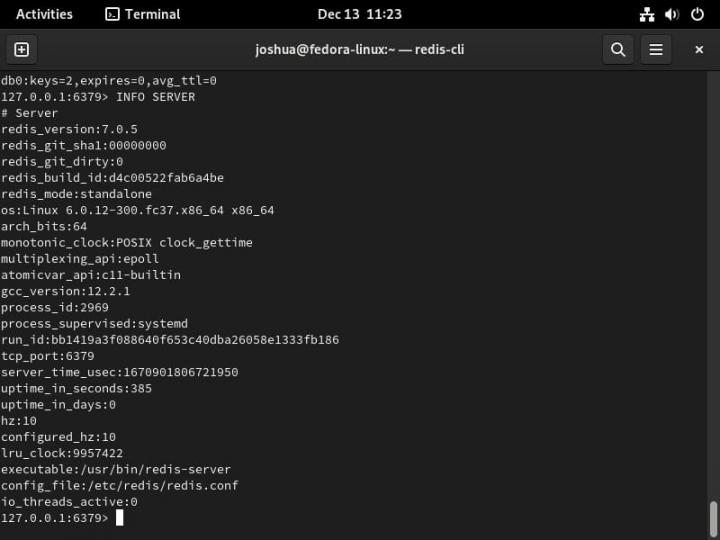The height and width of the screenshot is (540, 720).
Task: Open the calendar from Dec 13 11:23 clock
Action: pyautogui.click(x=359, y=14)
